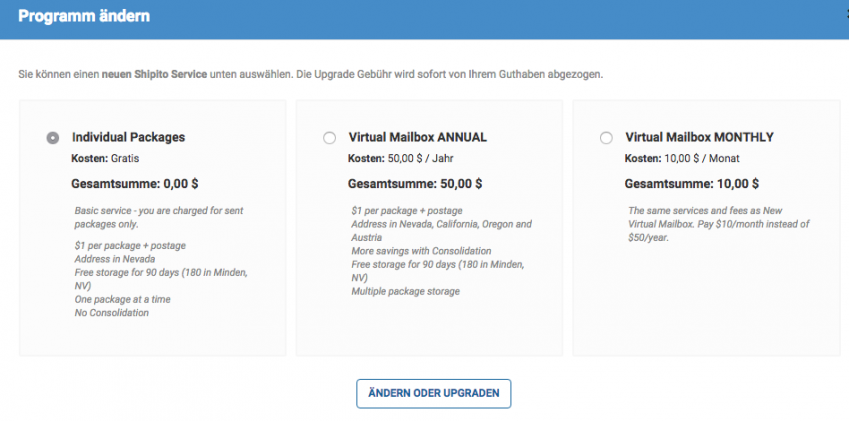This screenshot has width=849, height=421.
Task: Click the text Kosten: 10,00 $ / Monat
Action: 682,159
